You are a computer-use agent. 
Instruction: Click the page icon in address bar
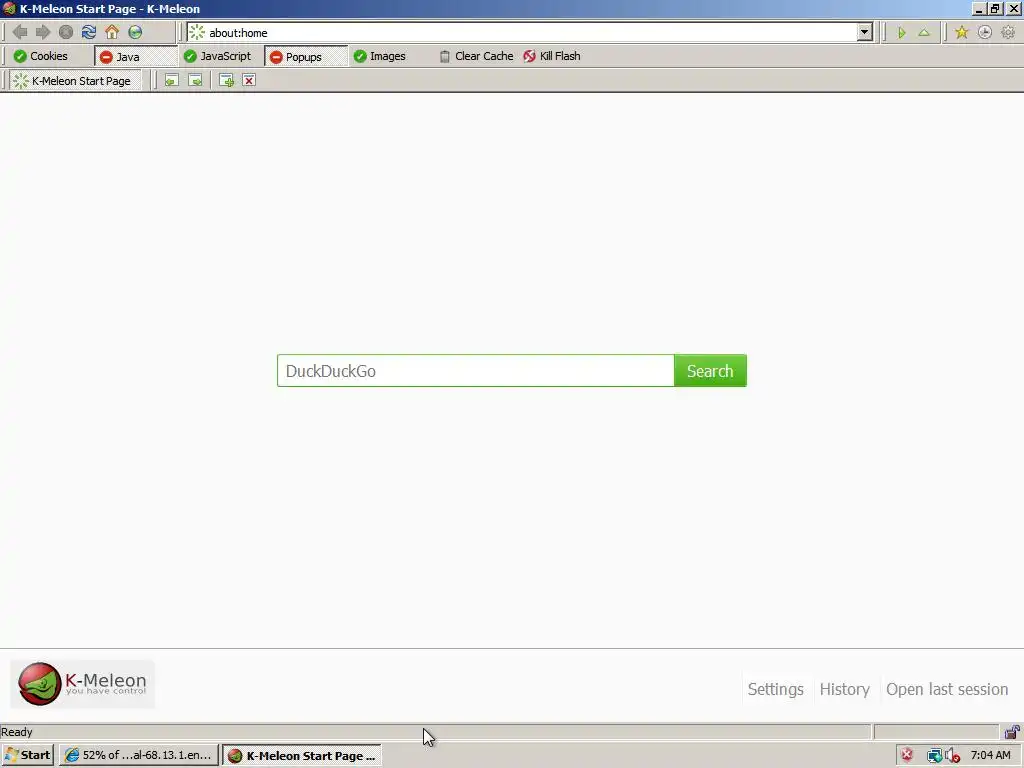point(197,33)
